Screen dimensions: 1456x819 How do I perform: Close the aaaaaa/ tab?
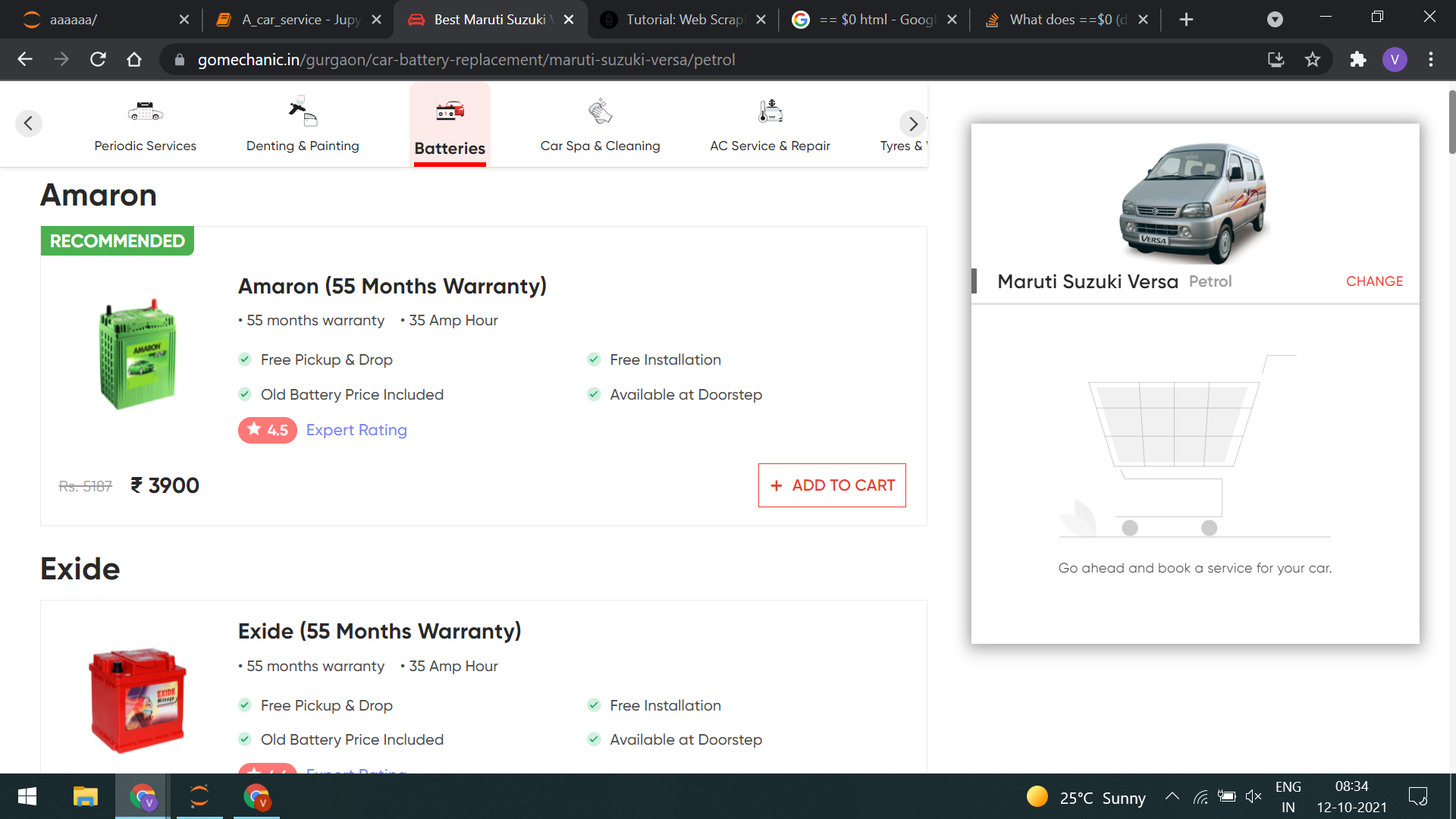[184, 20]
